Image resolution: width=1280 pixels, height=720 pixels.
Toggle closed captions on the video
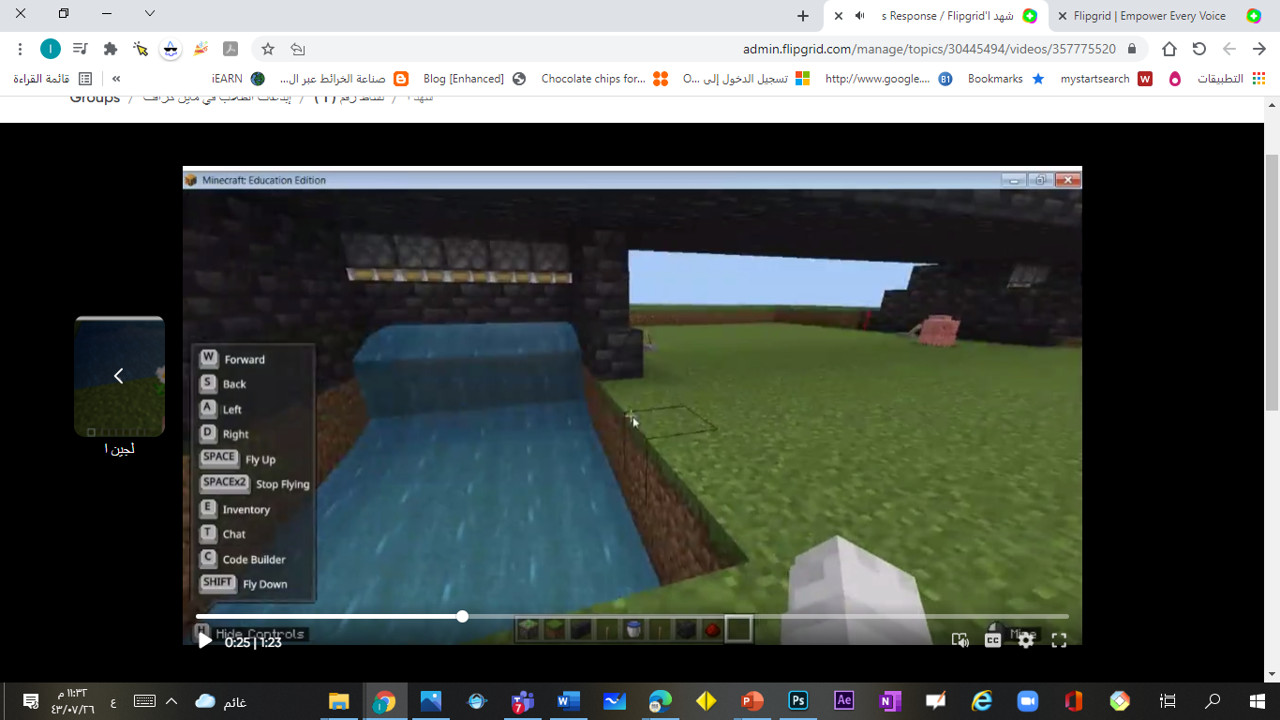[993, 641]
